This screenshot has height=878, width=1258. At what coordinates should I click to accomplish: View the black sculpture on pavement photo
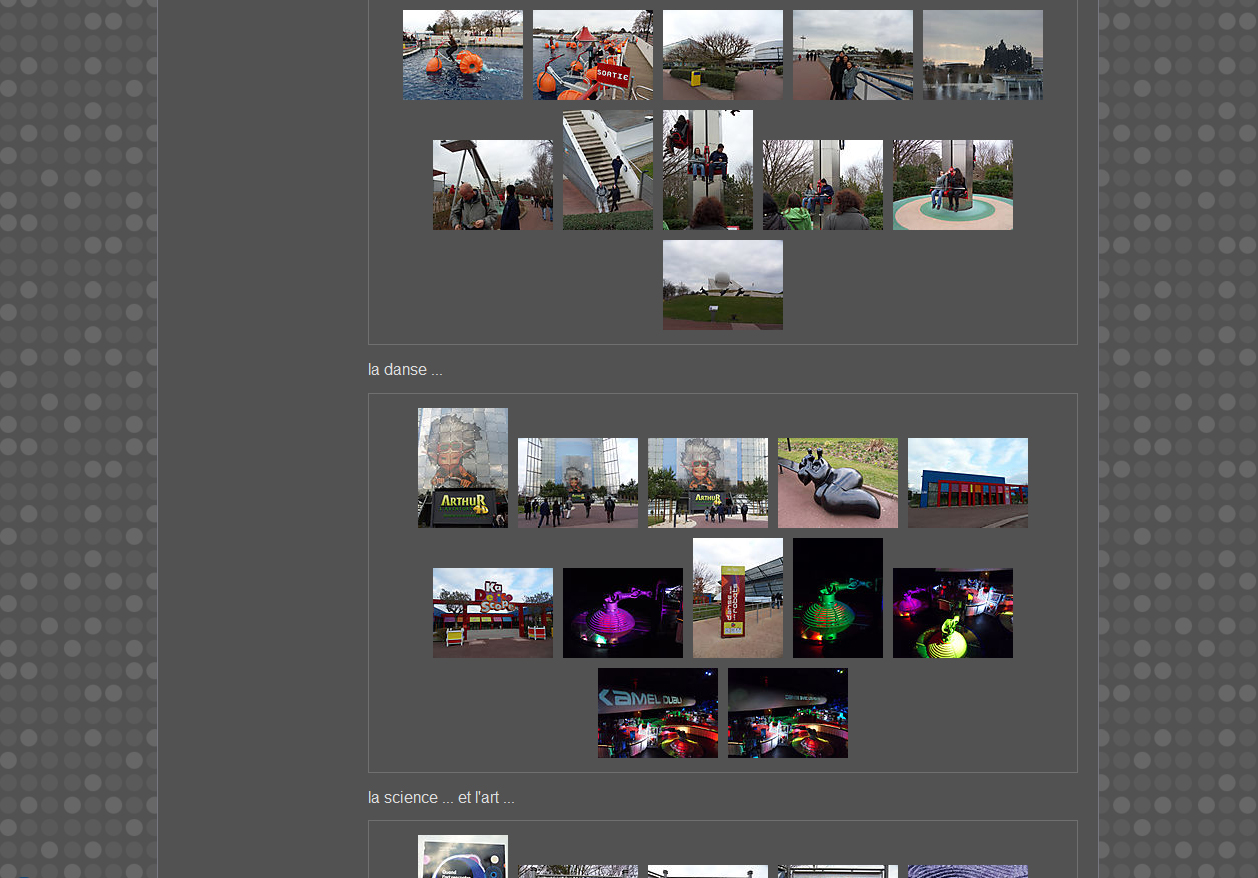tap(837, 482)
